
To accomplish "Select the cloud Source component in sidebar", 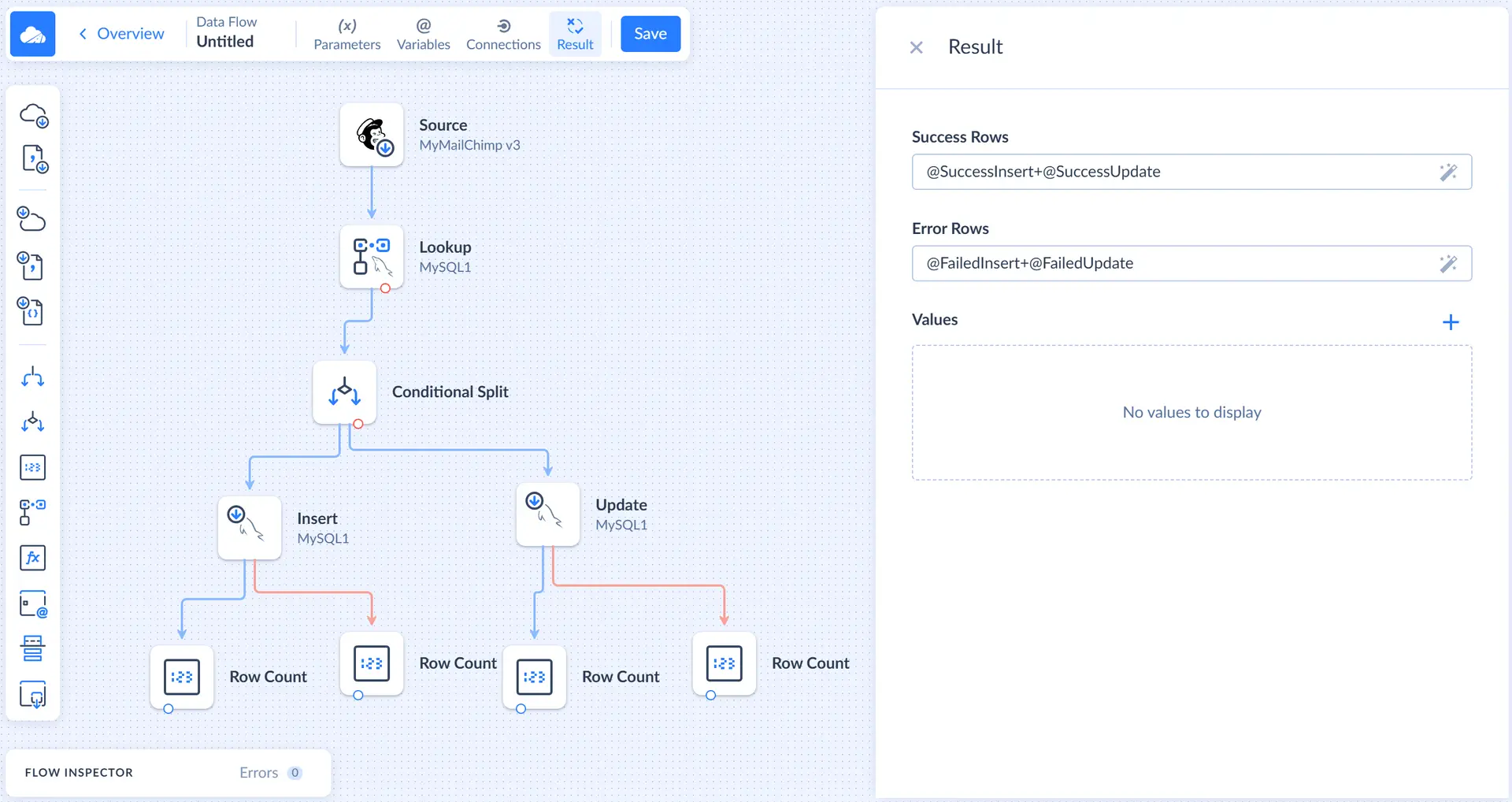I will [x=33, y=115].
